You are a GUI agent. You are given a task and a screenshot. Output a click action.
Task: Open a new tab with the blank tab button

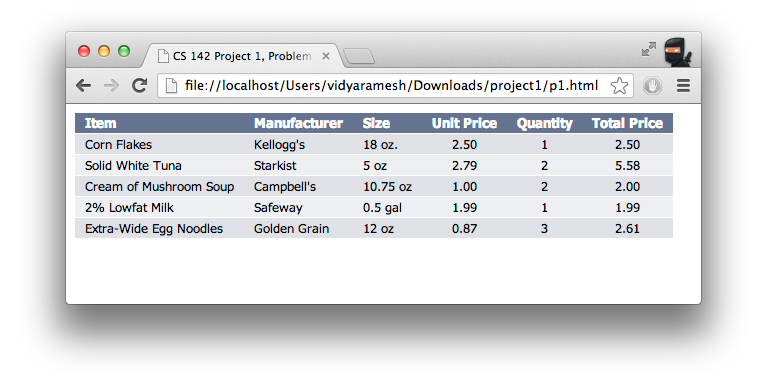click(359, 57)
